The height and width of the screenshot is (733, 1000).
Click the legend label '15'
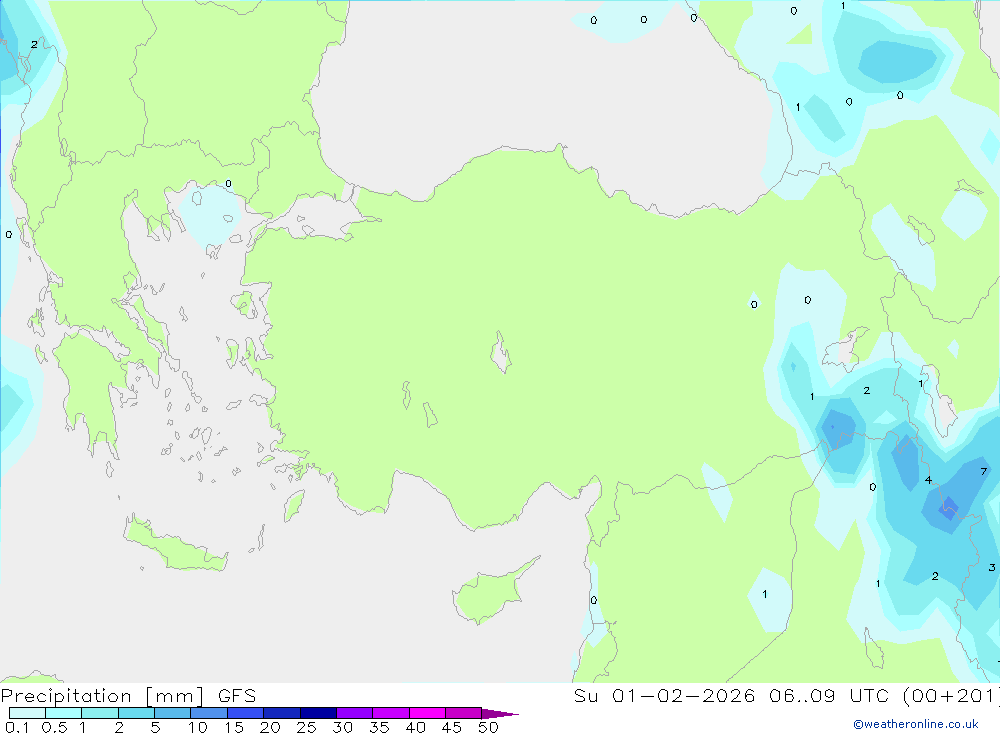coord(234,727)
